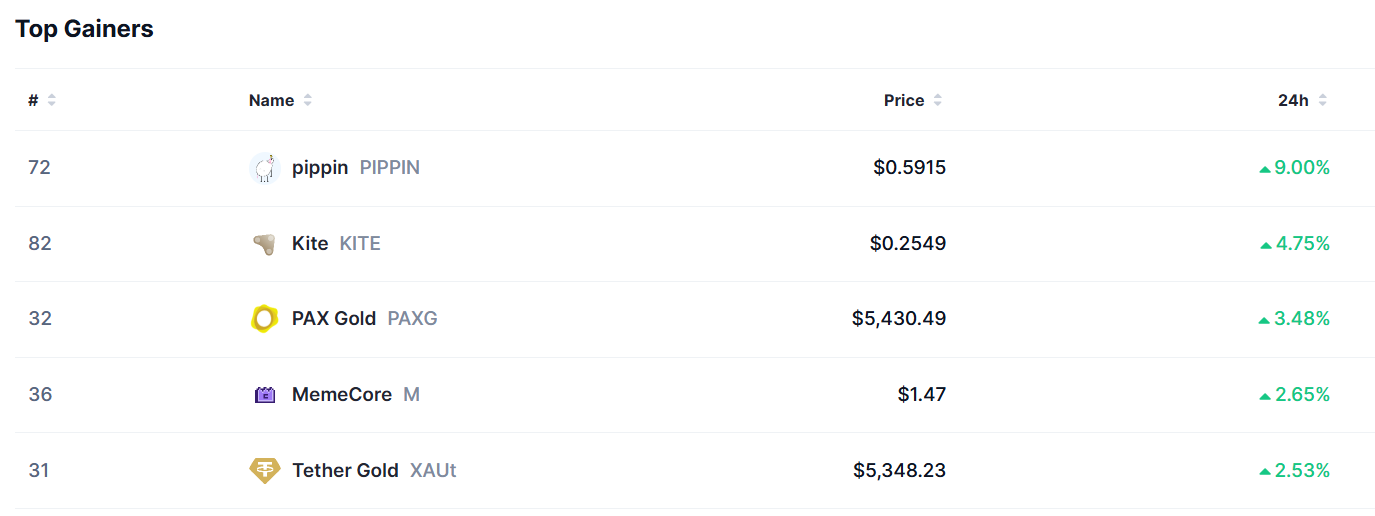Click the Top Gainers heading
Viewport: 1375px width, 516px height.
point(84,29)
